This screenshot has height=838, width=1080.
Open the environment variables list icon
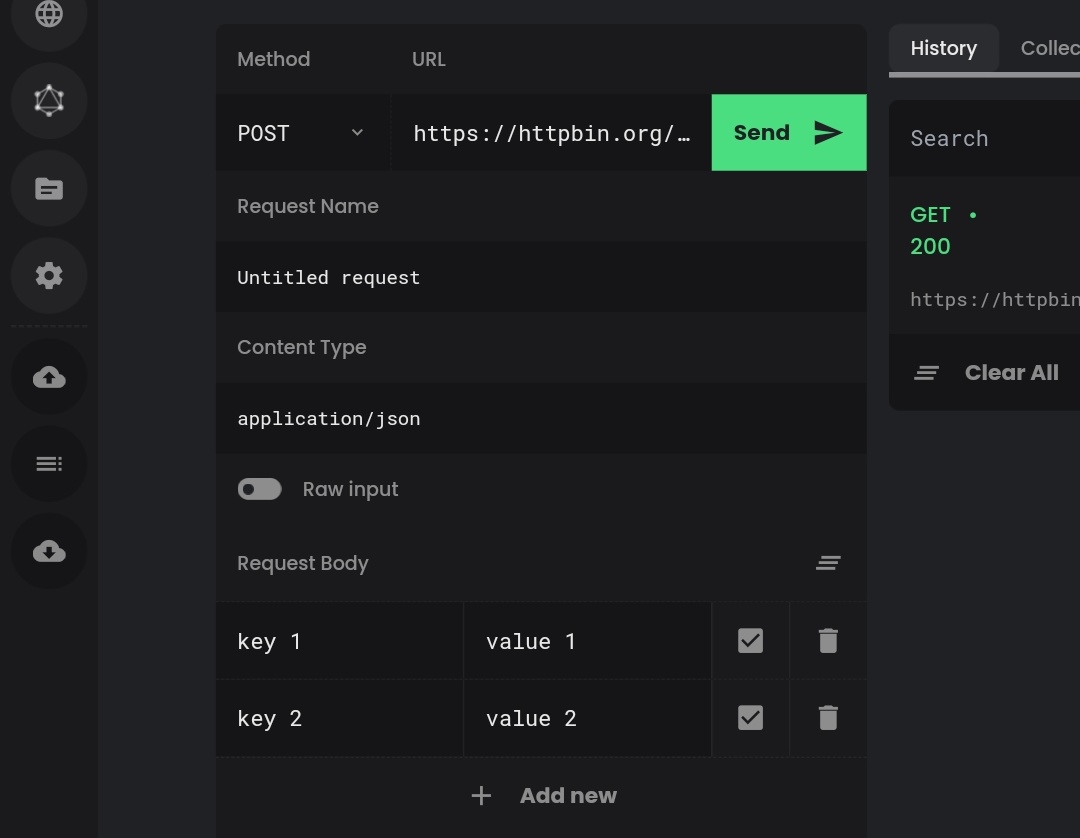[48, 463]
